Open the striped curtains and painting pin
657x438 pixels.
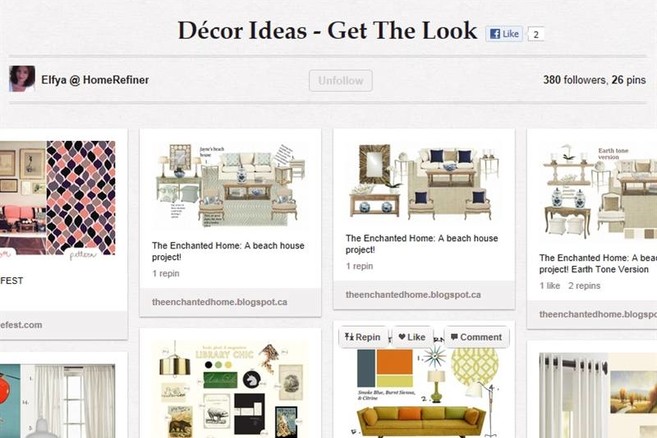click(598, 395)
